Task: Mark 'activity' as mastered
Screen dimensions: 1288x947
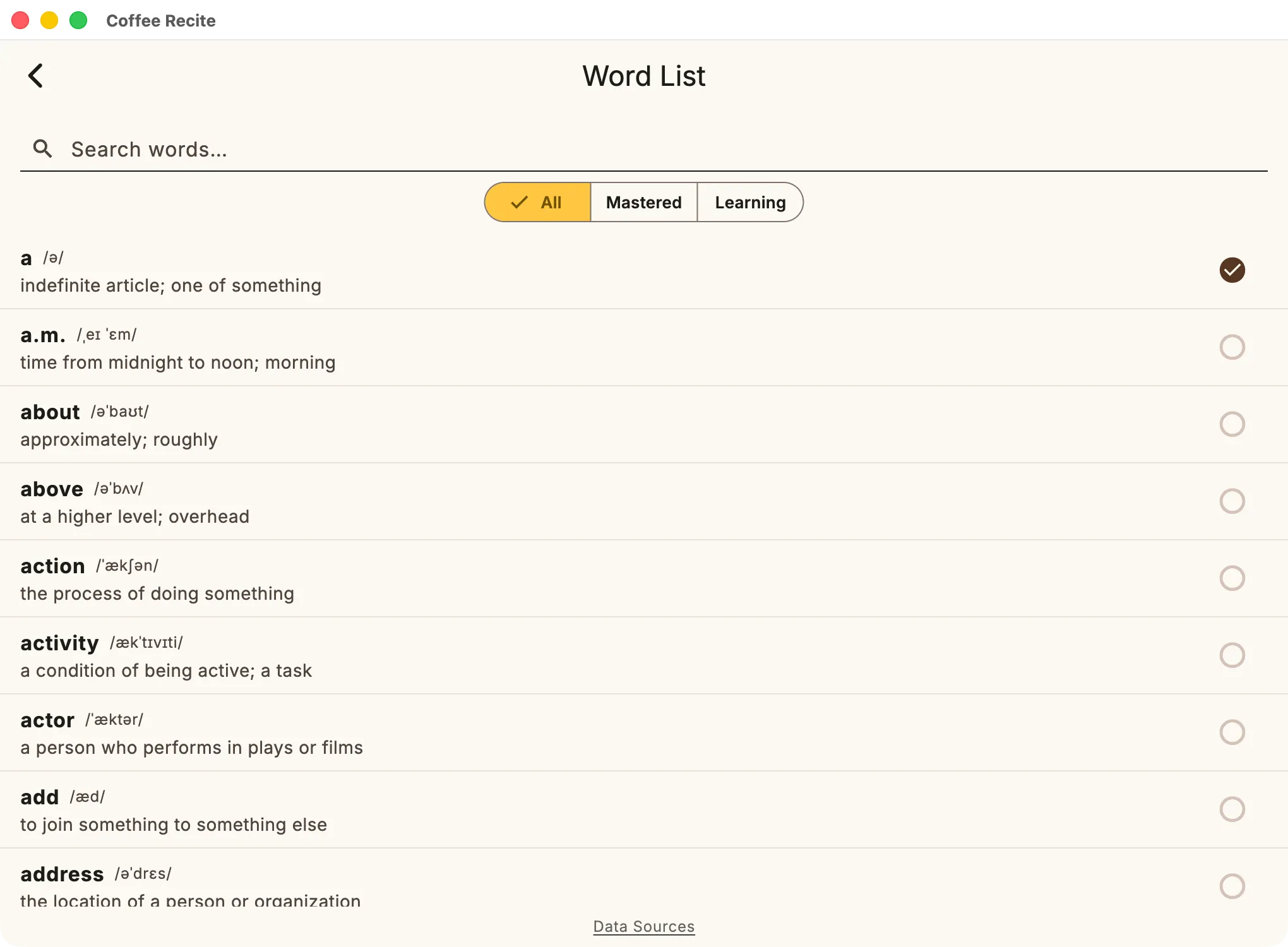Action: pos(1232,655)
